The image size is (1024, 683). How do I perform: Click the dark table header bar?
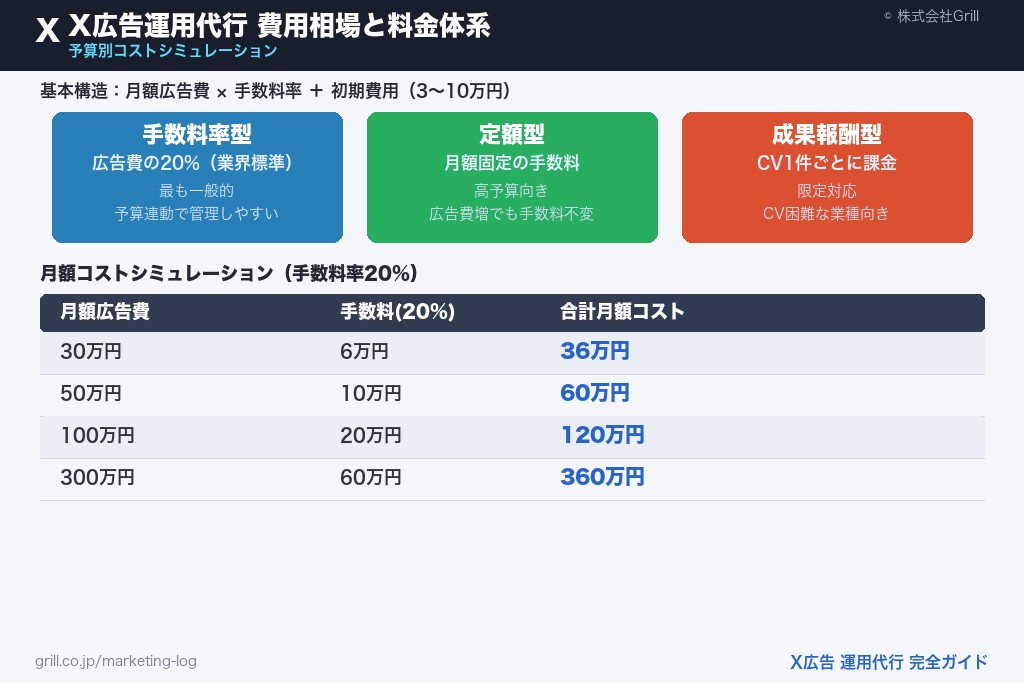pos(512,312)
